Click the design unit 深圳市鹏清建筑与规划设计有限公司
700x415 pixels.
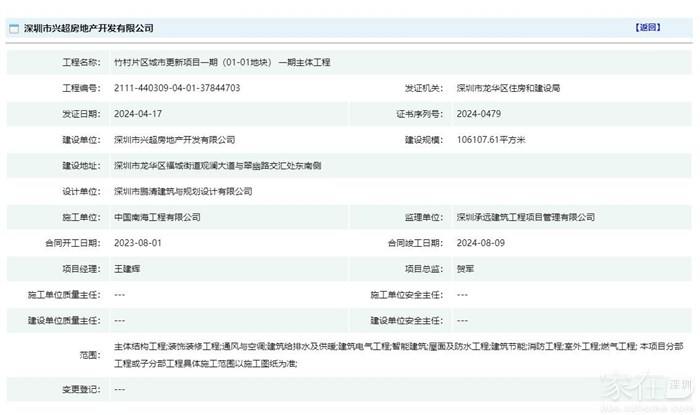point(183,191)
